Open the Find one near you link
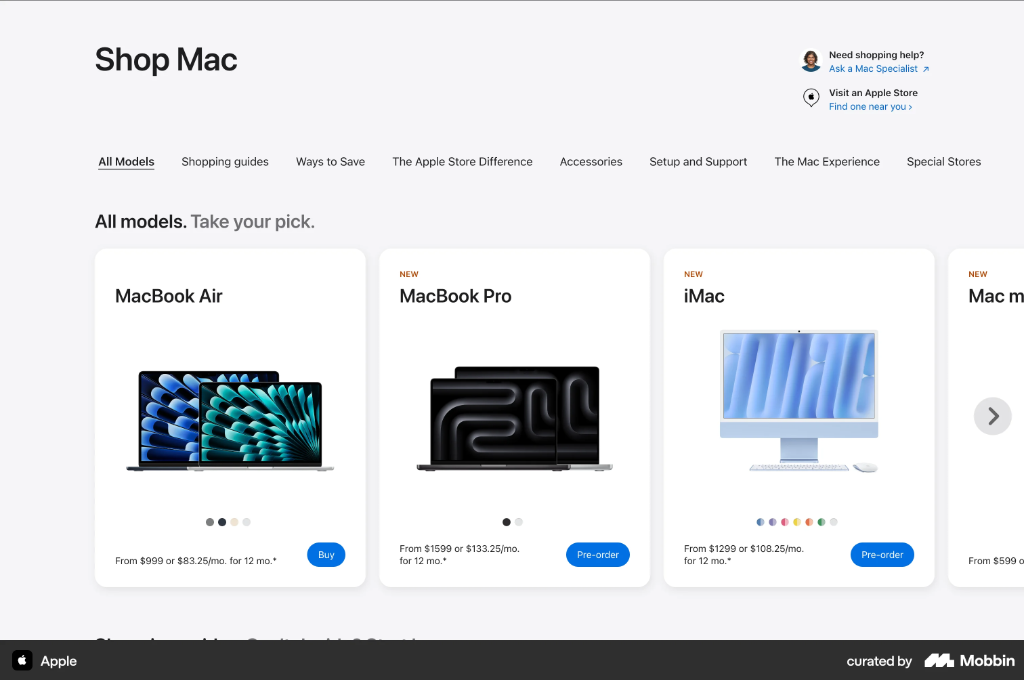 tap(870, 106)
